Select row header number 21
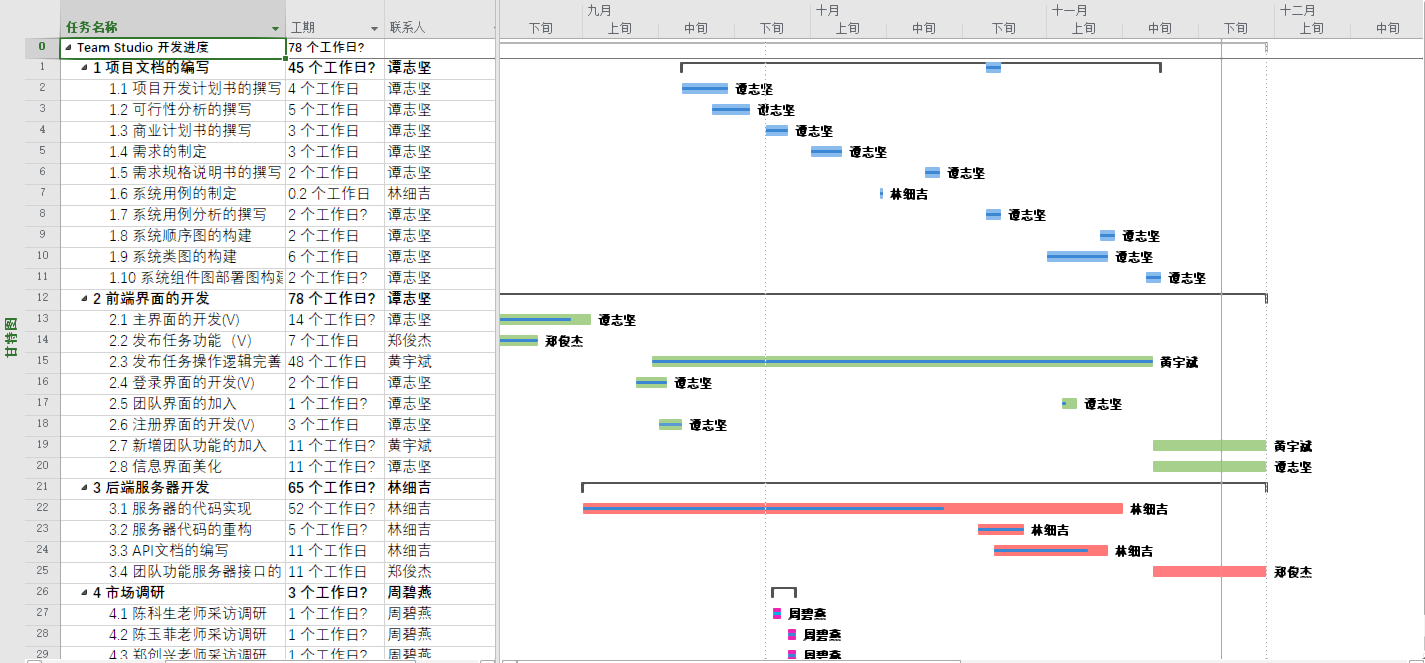Screen dimensions: 1425x663 click(x=42, y=487)
